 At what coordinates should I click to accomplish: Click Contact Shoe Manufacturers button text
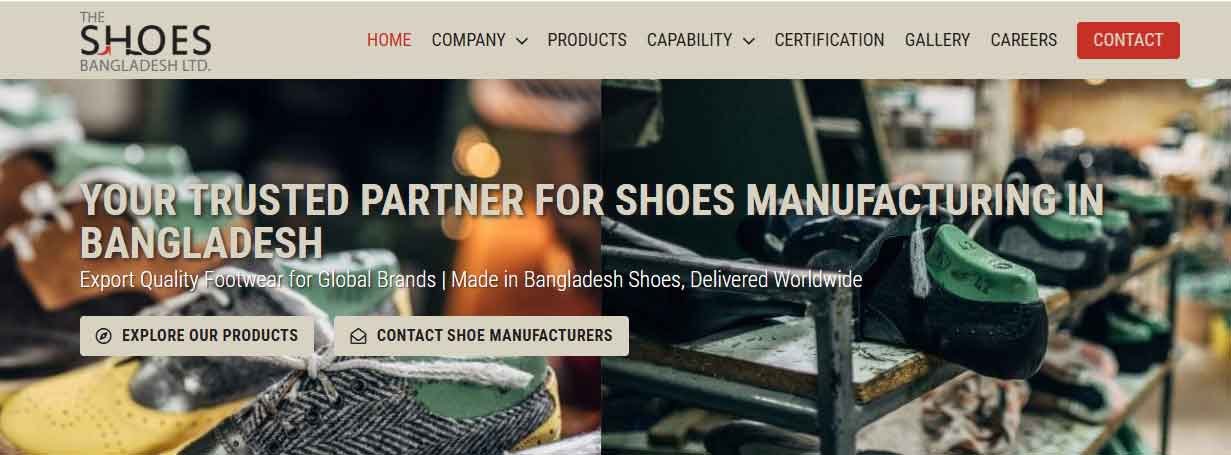pos(494,336)
